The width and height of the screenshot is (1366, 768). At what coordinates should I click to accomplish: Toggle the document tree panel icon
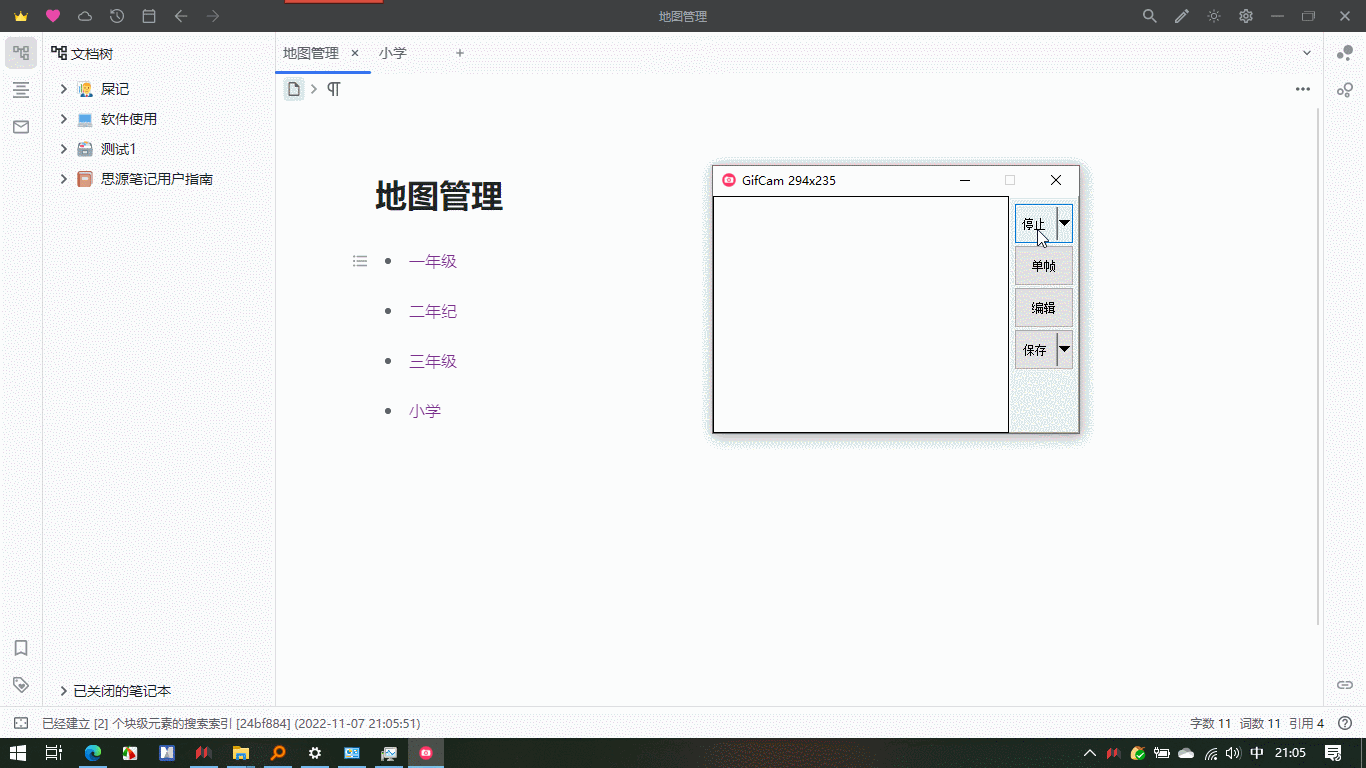[21, 53]
